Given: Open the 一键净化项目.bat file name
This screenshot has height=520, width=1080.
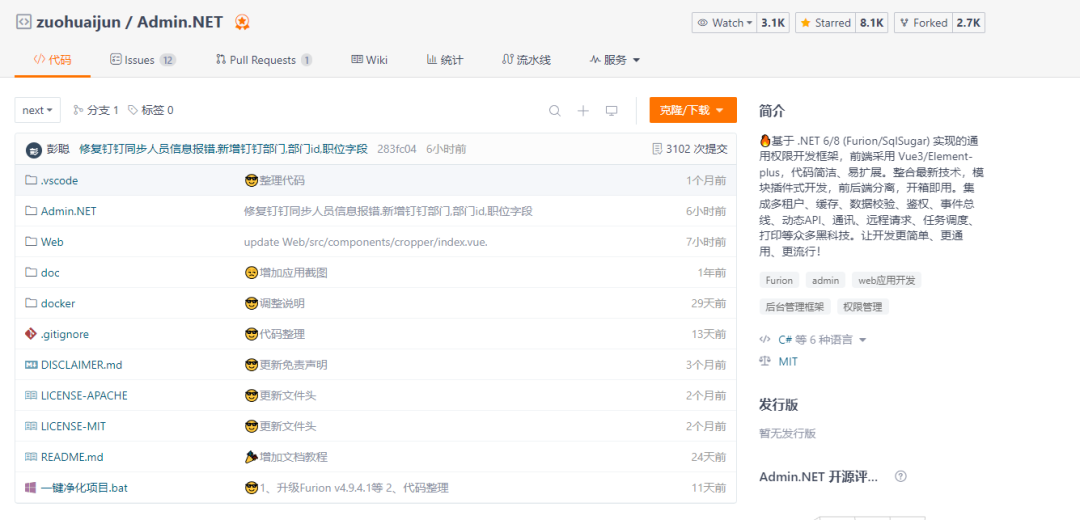Looking at the screenshot, I should click(x=84, y=488).
